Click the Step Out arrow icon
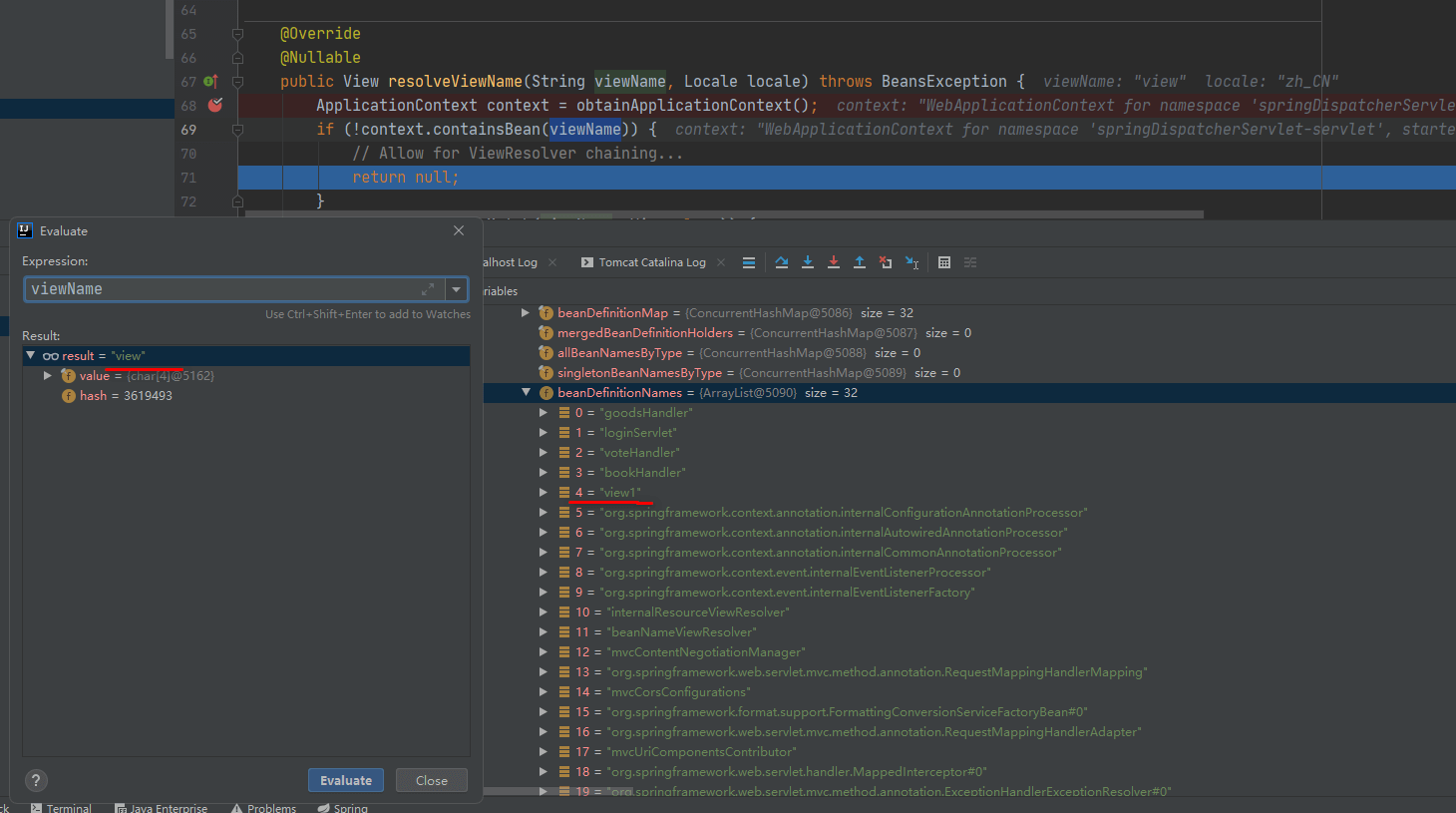Viewport: 1456px width, 813px height. [860, 262]
